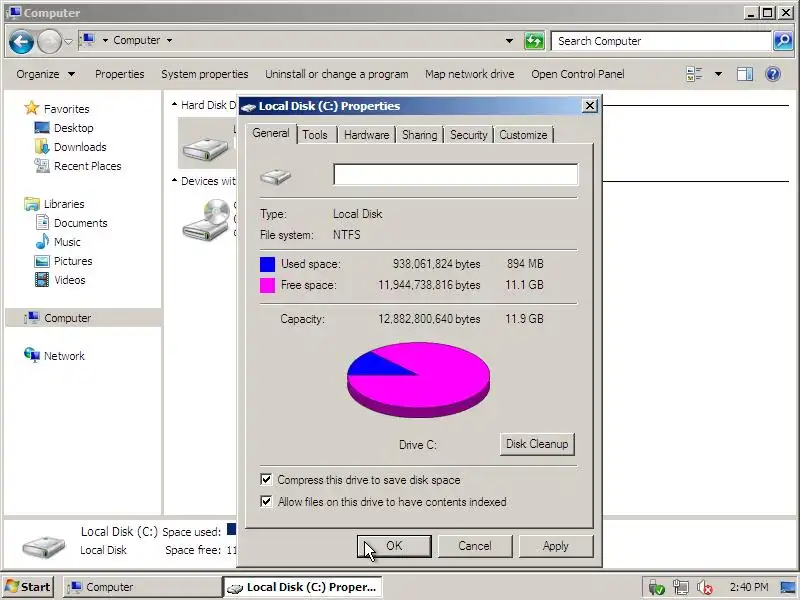Click the magenta Free space swatch
Image resolution: width=800 pixels, height=600 pixels.
pos(267,285)
